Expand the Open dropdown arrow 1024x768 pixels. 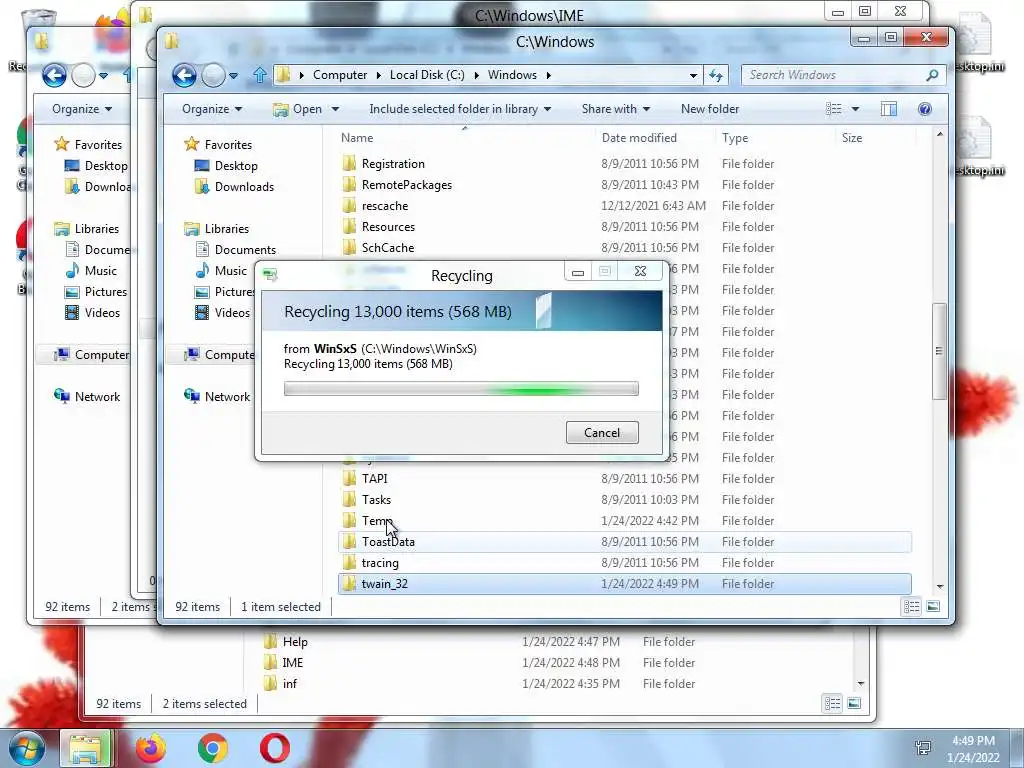point(335,109)
